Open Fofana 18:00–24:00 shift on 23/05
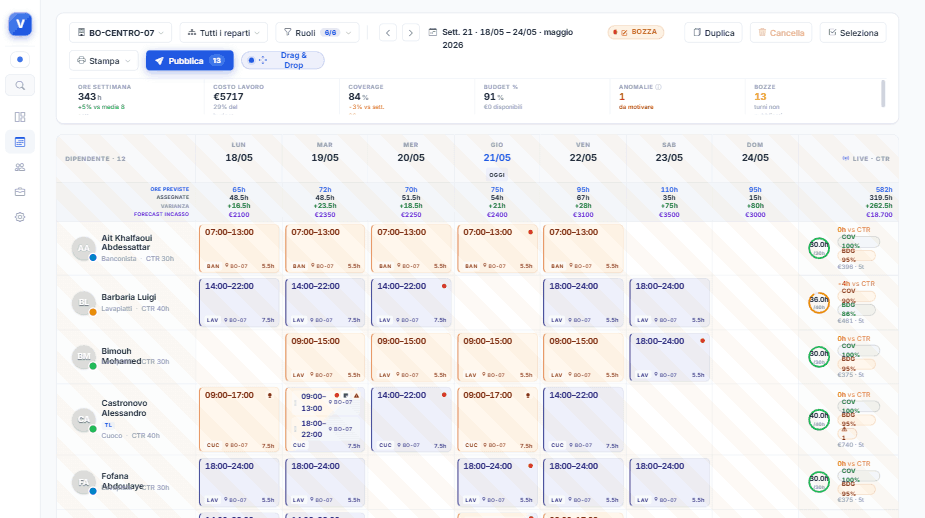Screen dimensions: 925x518 pos(670,483)
